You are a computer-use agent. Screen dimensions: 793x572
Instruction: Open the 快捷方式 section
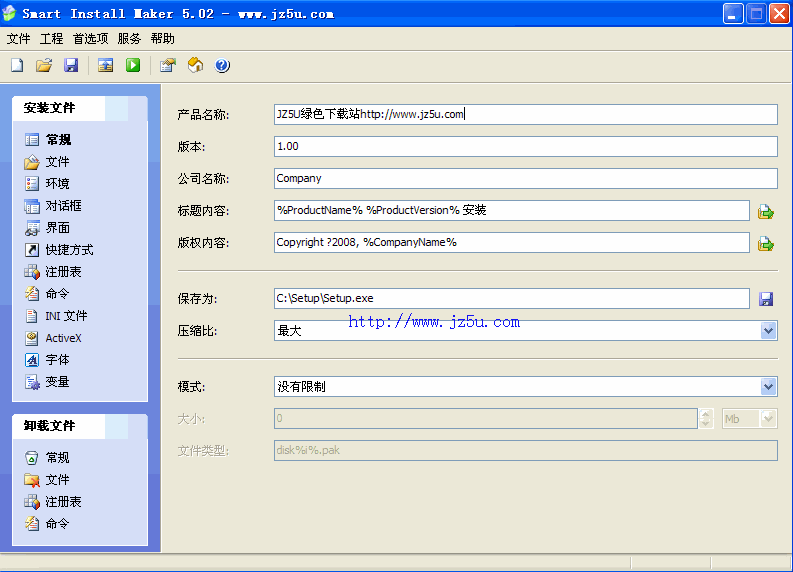click(x=59, y=250)
